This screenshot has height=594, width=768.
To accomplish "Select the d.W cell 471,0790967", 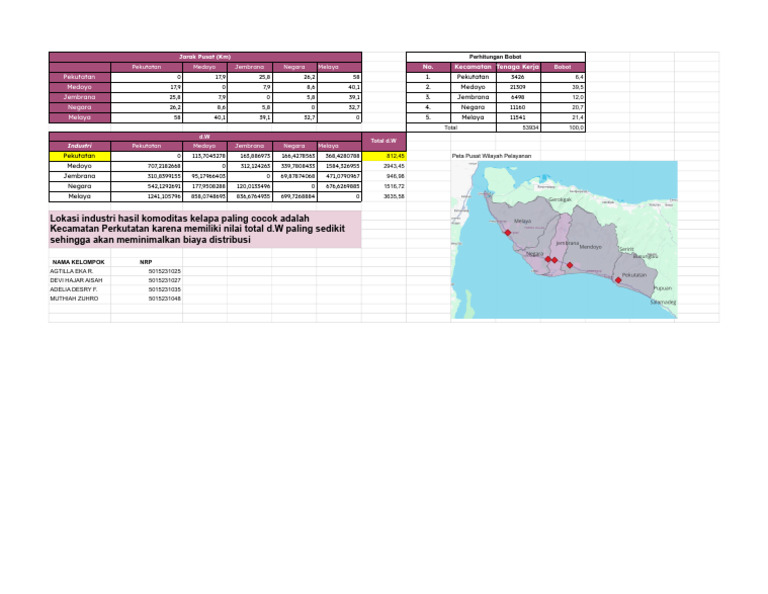I will (x=339, y=176).
